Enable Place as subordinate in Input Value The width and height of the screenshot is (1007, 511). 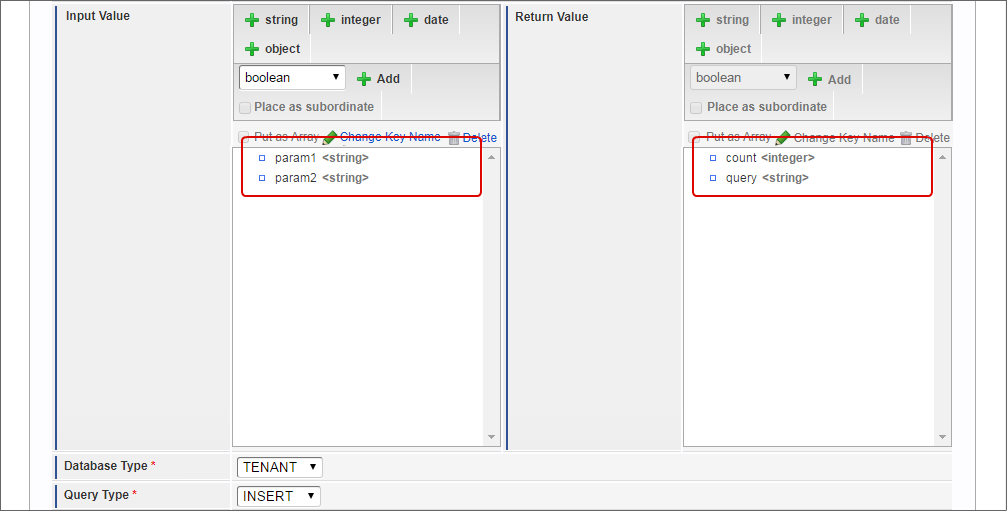coord(246,107)
